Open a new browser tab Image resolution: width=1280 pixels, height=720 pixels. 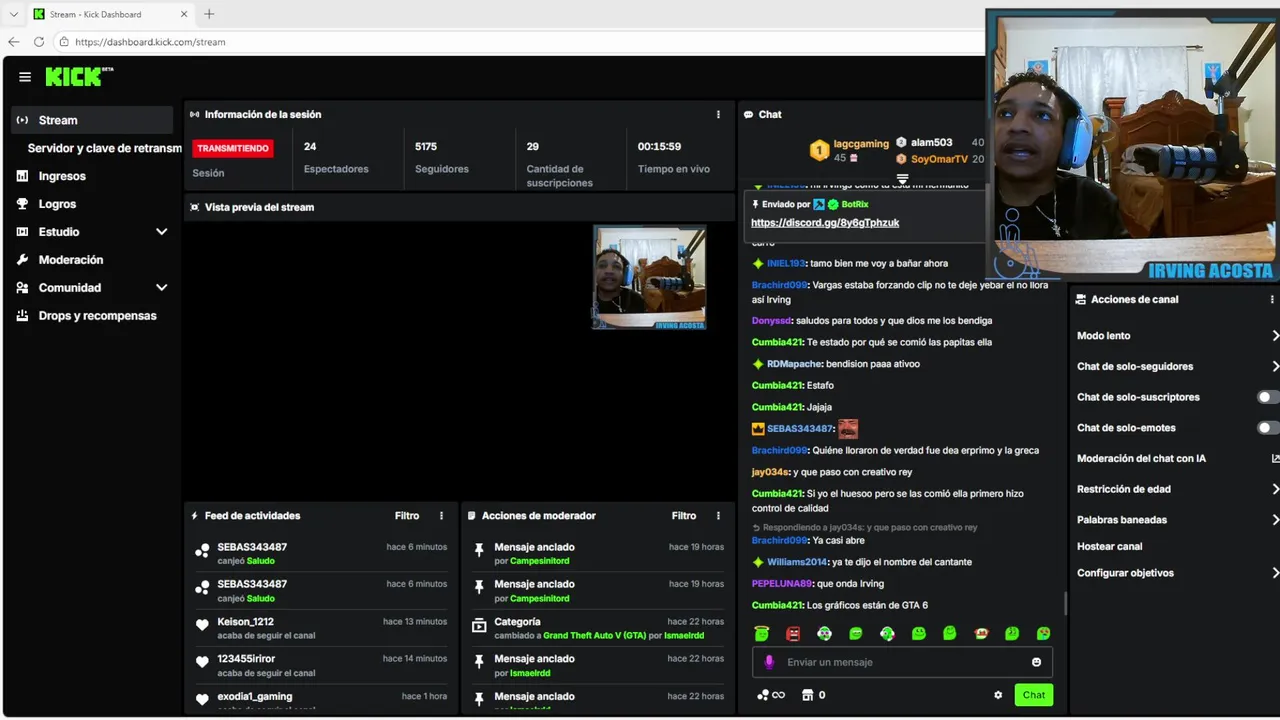(x=209, y=14)
